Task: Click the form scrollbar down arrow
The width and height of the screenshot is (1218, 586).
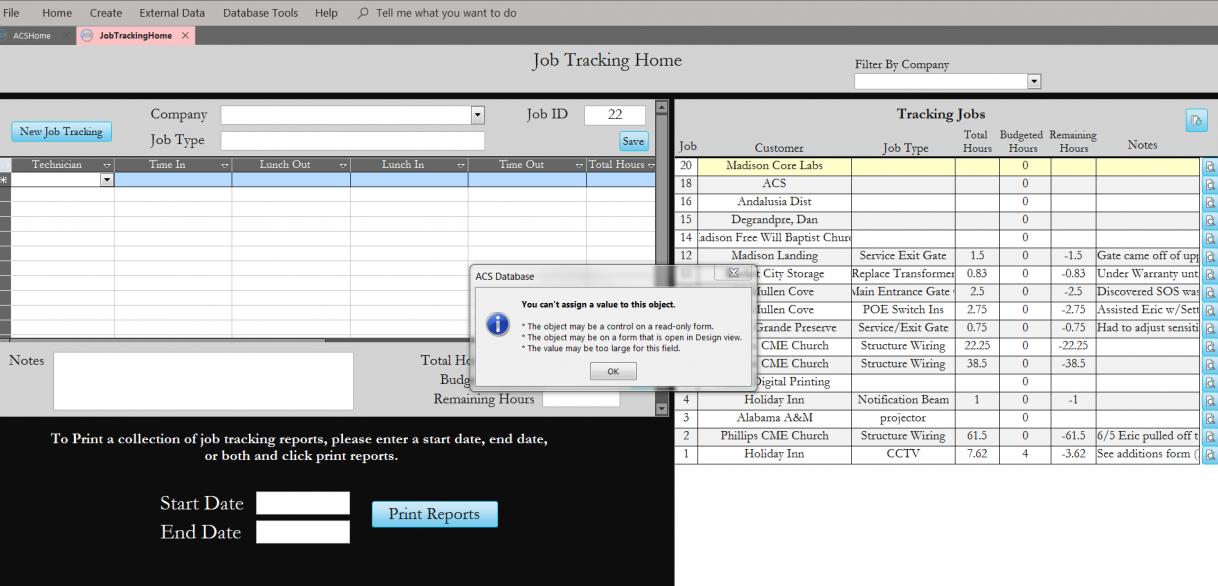Action: (x=660, y=407)
